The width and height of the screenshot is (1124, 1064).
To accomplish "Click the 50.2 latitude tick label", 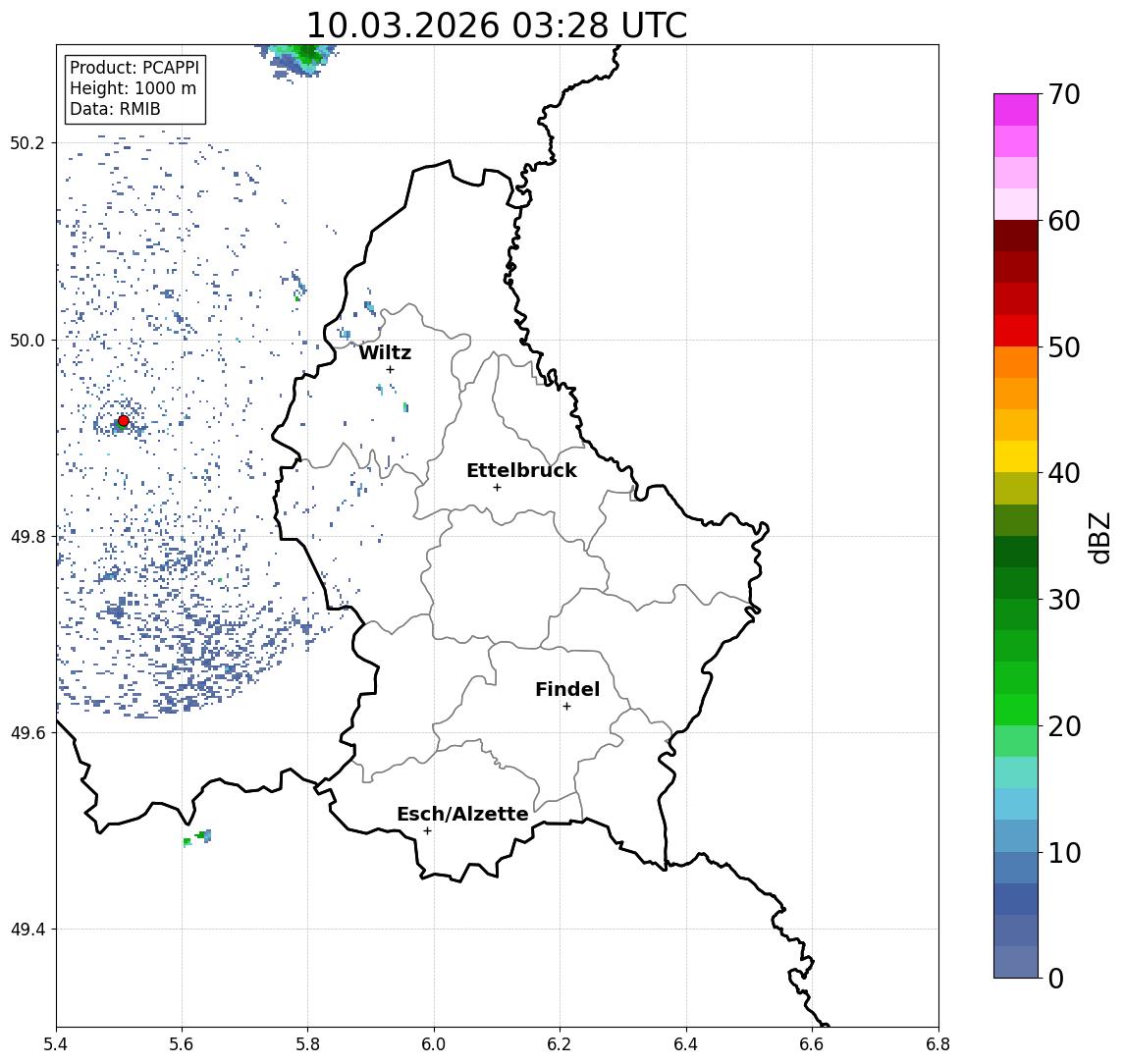I will [x=27, y=143].
